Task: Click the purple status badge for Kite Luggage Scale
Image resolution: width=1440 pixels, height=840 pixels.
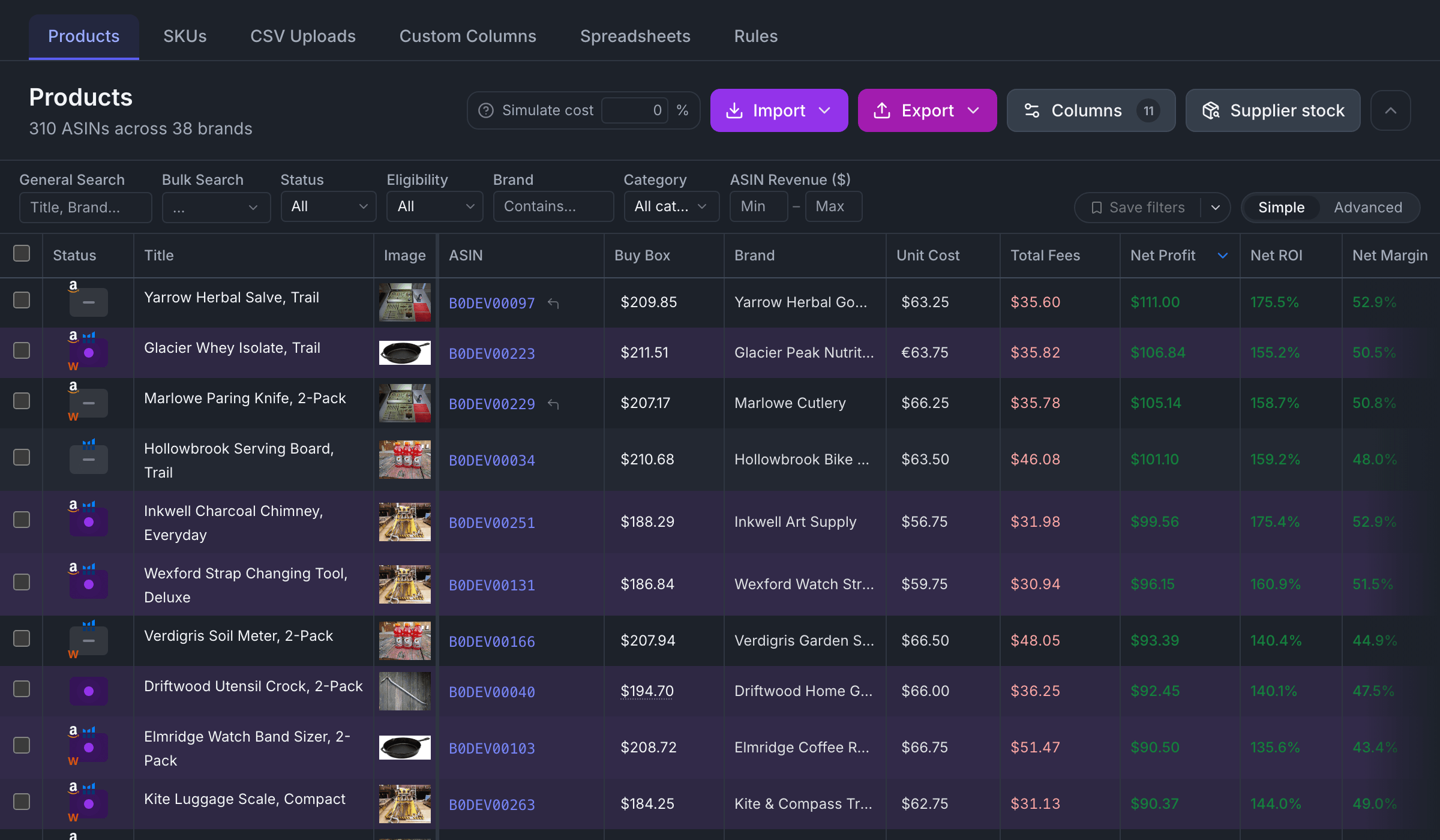Action: [x=89, y=804]
